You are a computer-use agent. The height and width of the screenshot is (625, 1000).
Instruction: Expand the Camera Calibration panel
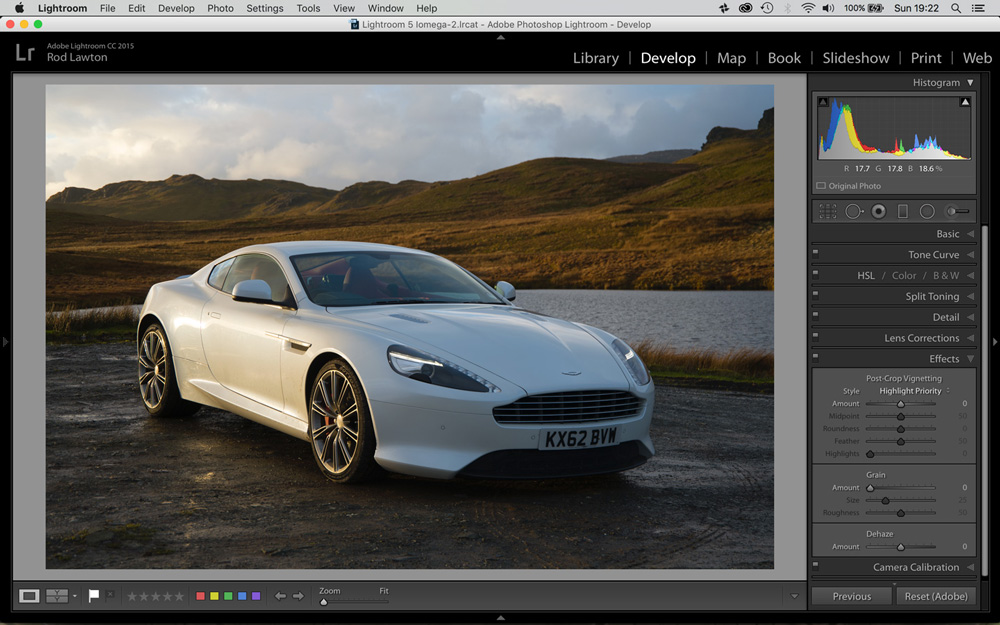click(x=916, y=567)
